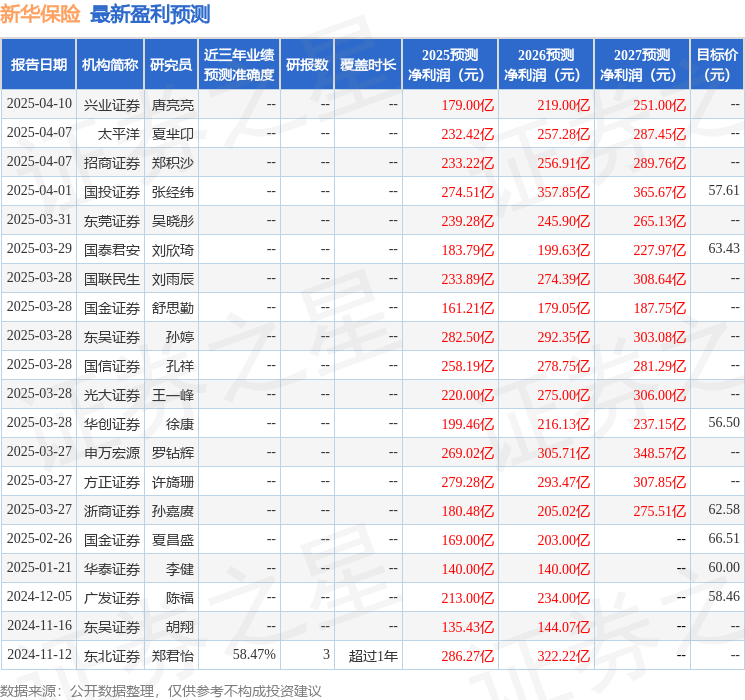The image size is (745, 700).
Task: Click the 华创证券 institution cell
Action: pos(112,424)
